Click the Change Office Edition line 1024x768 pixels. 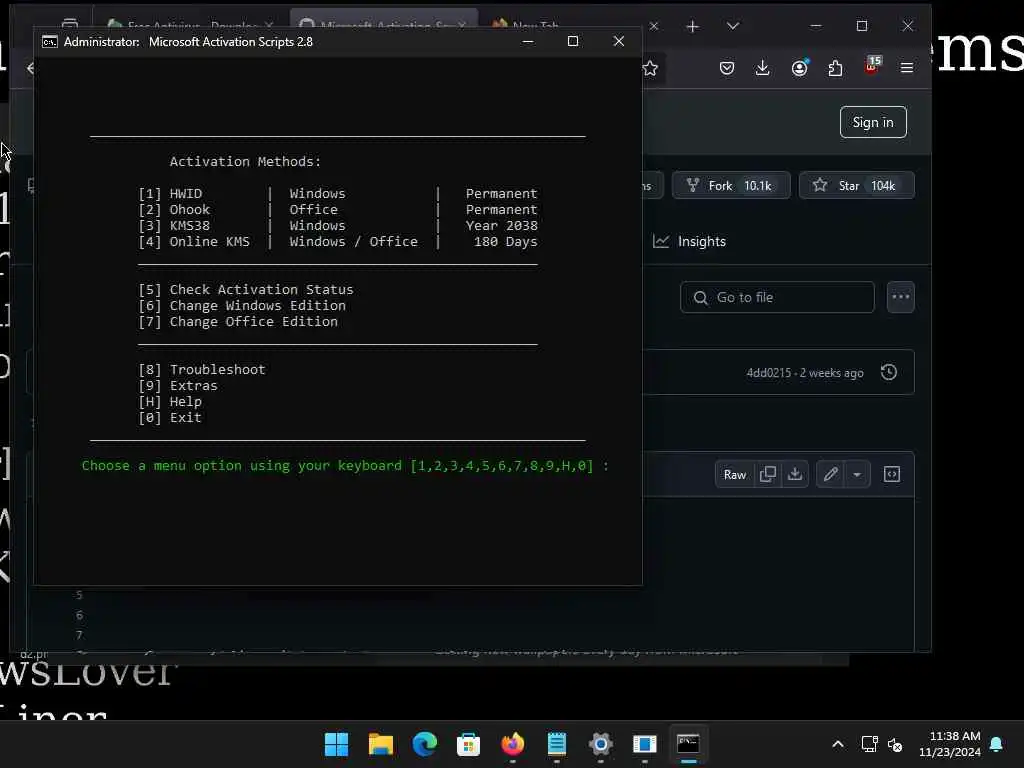pyautogui.click(x=238, y=322)
